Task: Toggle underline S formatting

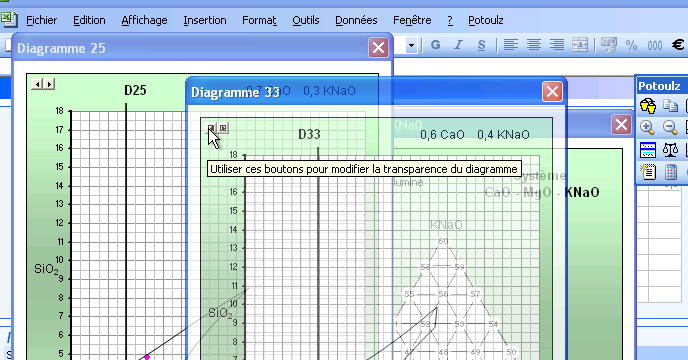Action: click(x=481, y=45)
